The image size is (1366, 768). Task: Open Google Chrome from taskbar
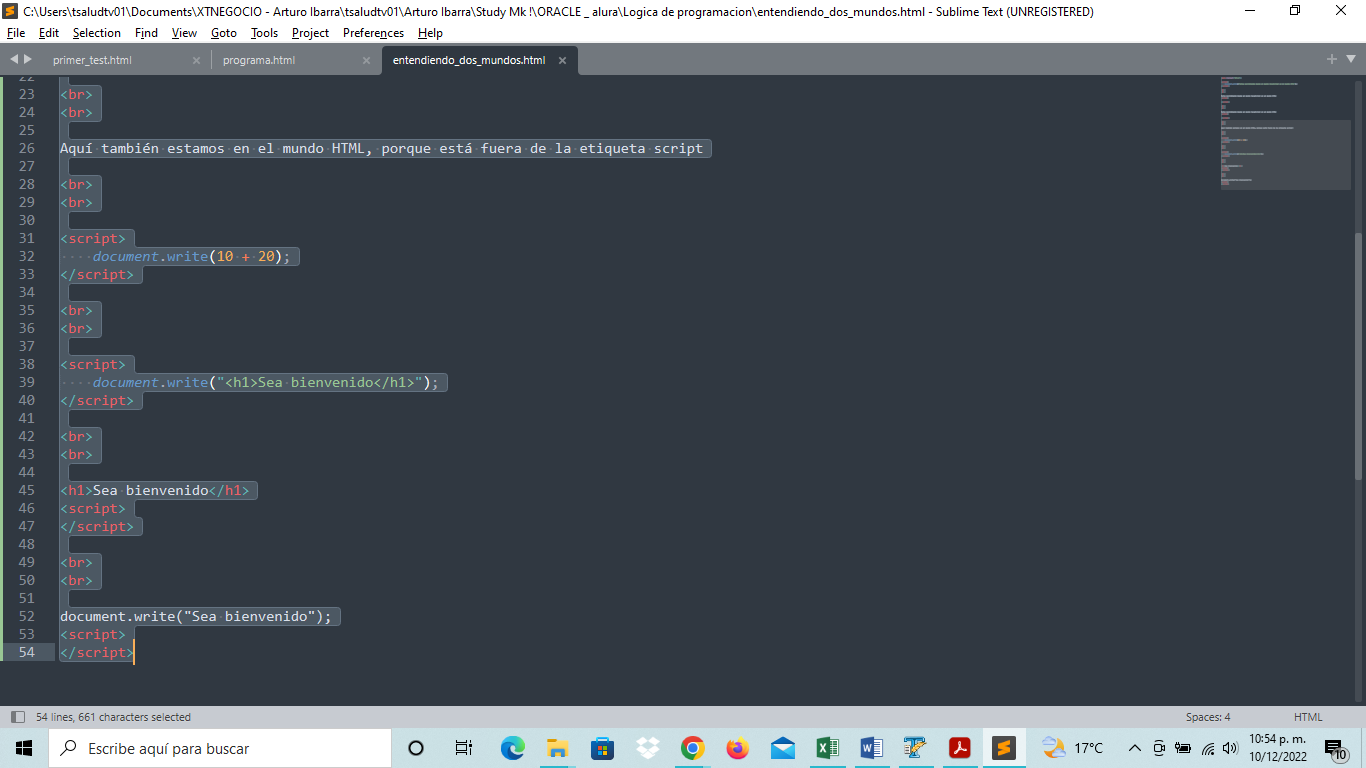692,748
